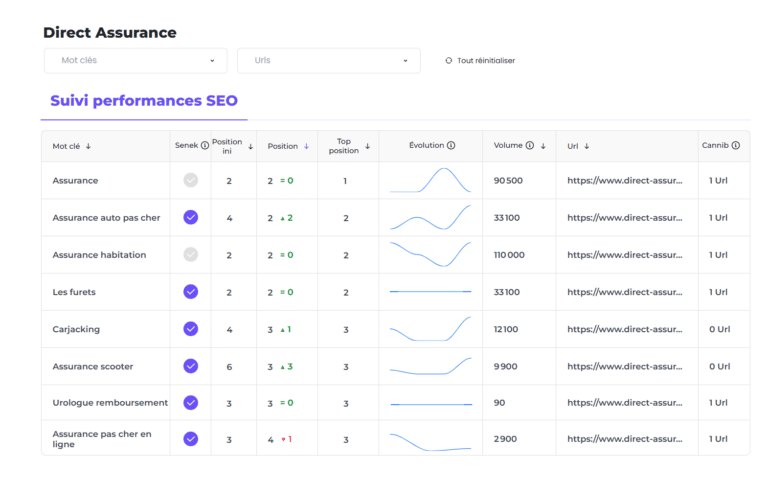Viewport: 768px width, 481px height.
Task: Select the Suivi performances SEO tab
Action: click(143, 101)
